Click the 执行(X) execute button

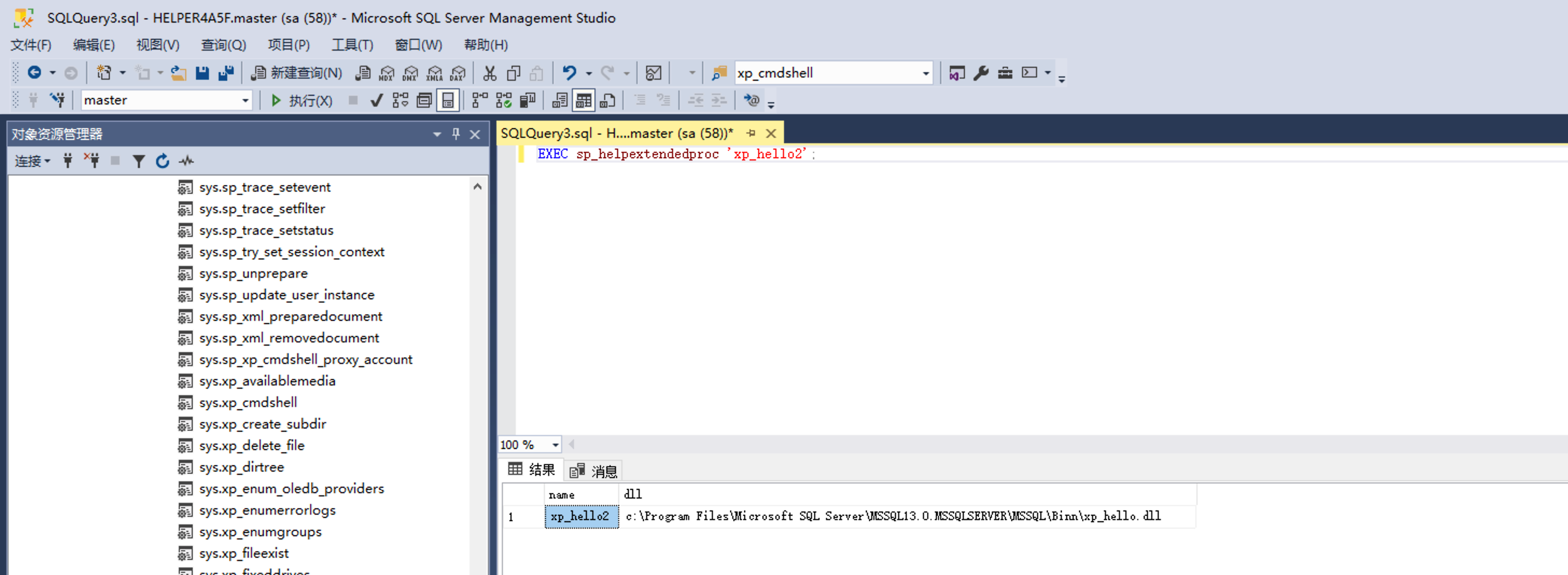click(302, 100)
